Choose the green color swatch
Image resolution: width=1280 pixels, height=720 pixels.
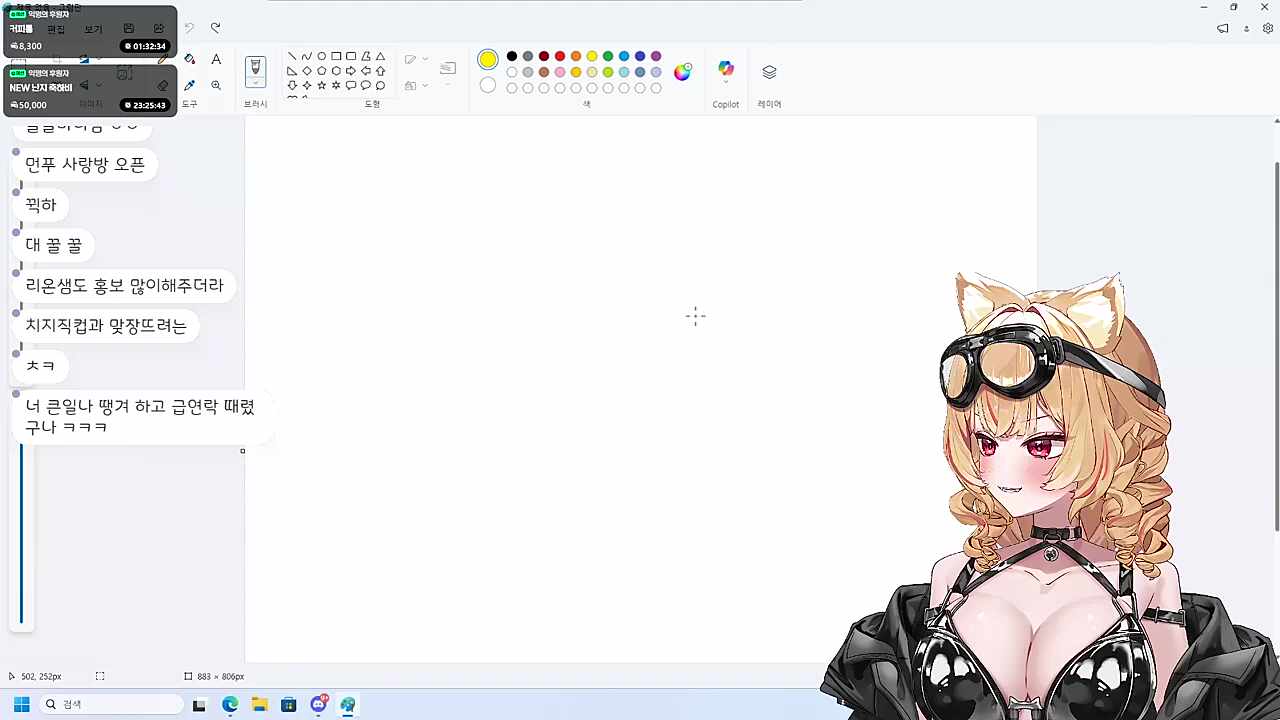[x=608, y=56]
